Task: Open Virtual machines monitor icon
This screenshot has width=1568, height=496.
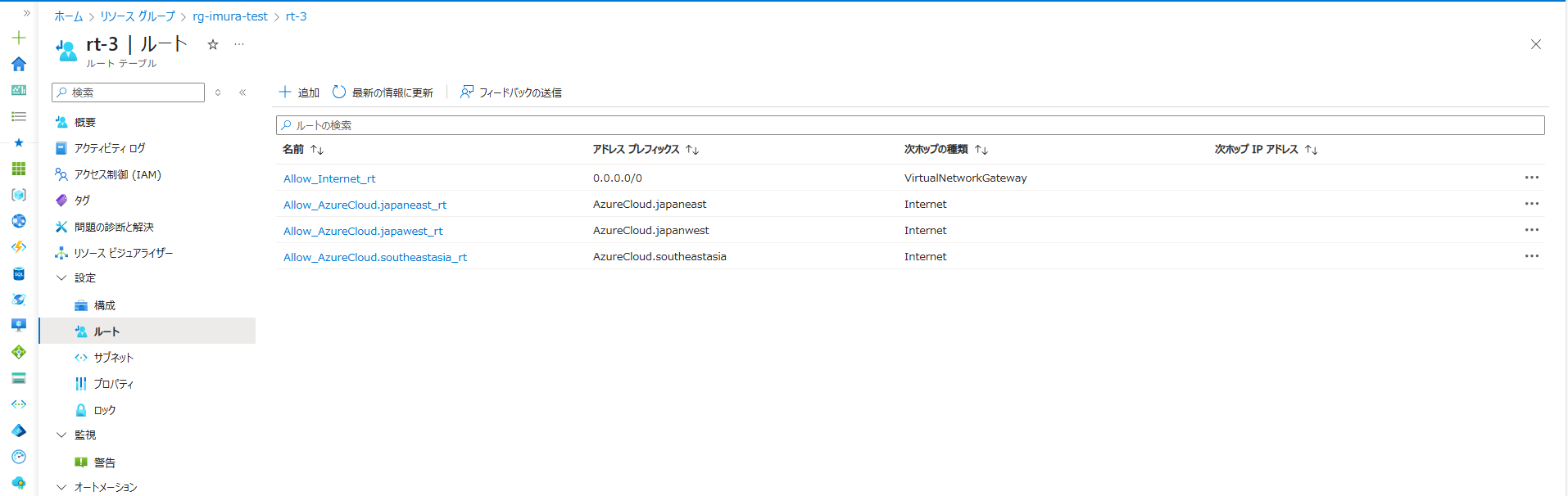Action: coord(19,326)
